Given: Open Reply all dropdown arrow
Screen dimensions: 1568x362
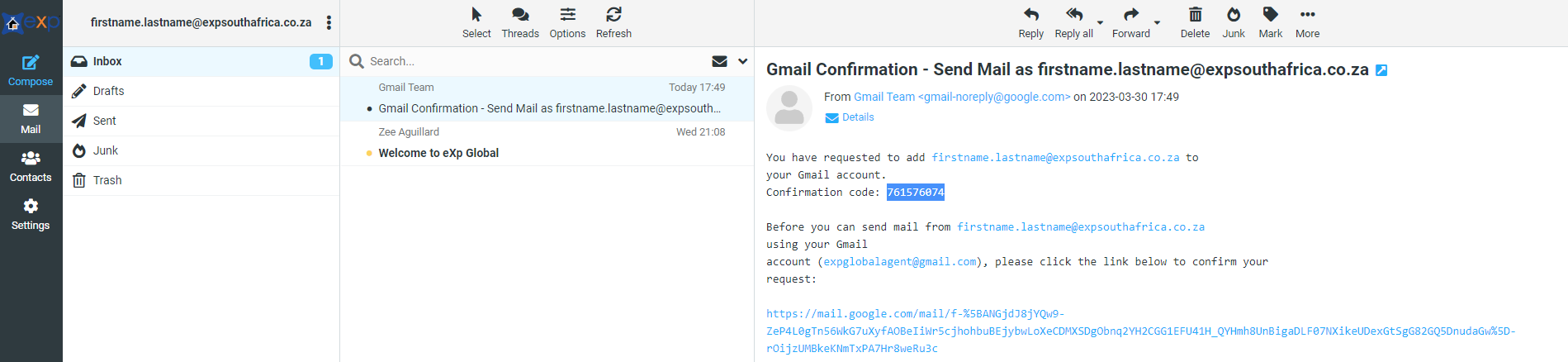Looking at the screenshot, I should coord(1101,22).
